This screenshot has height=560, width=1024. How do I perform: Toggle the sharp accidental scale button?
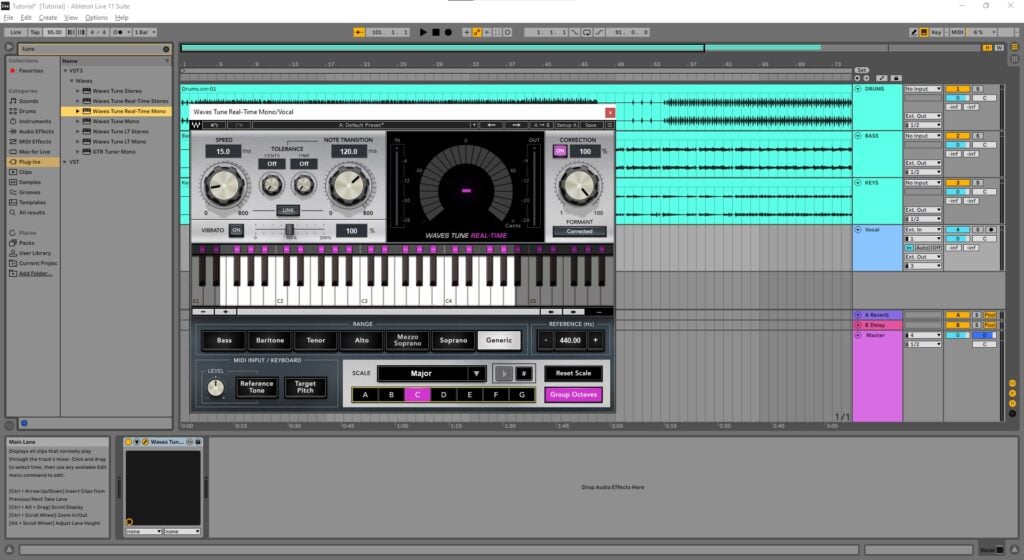click(x=524, y=373)
